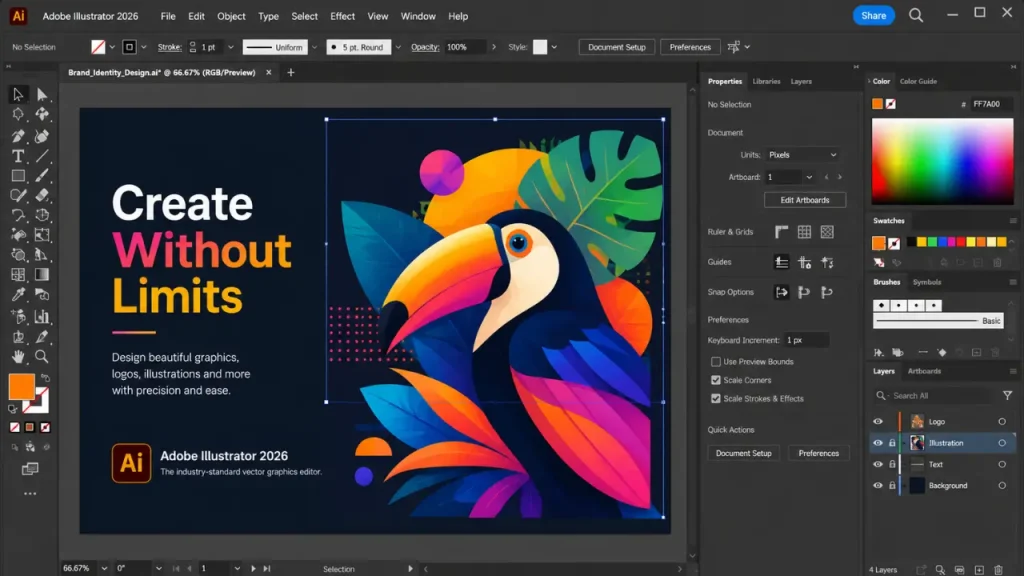The width and height of the screenshot is (1024, 576).
Task: Select the Column Graph tool
Action: pos(42,317)
